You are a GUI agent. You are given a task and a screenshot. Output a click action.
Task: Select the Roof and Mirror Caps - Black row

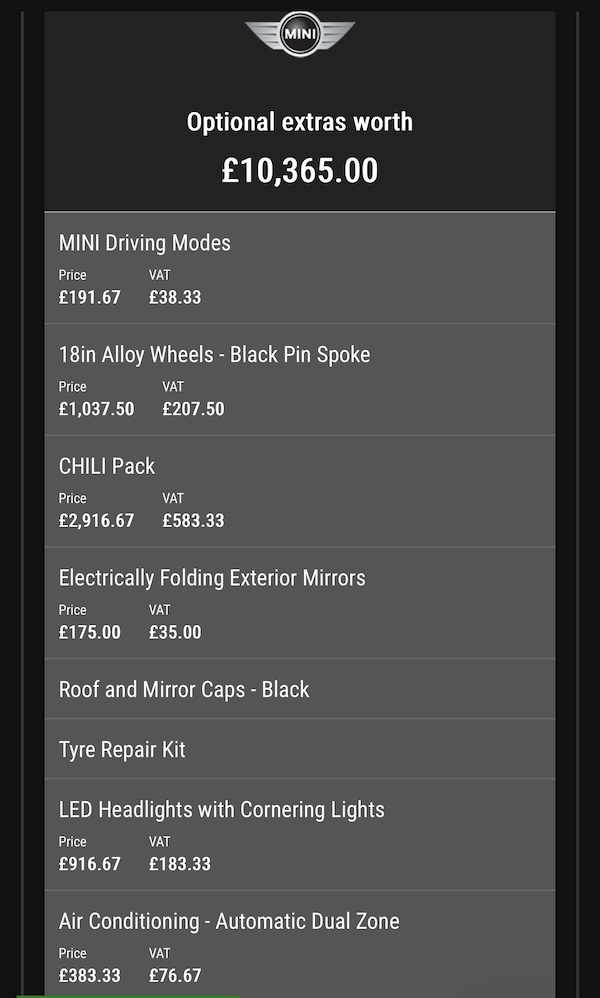coord(184,690)
